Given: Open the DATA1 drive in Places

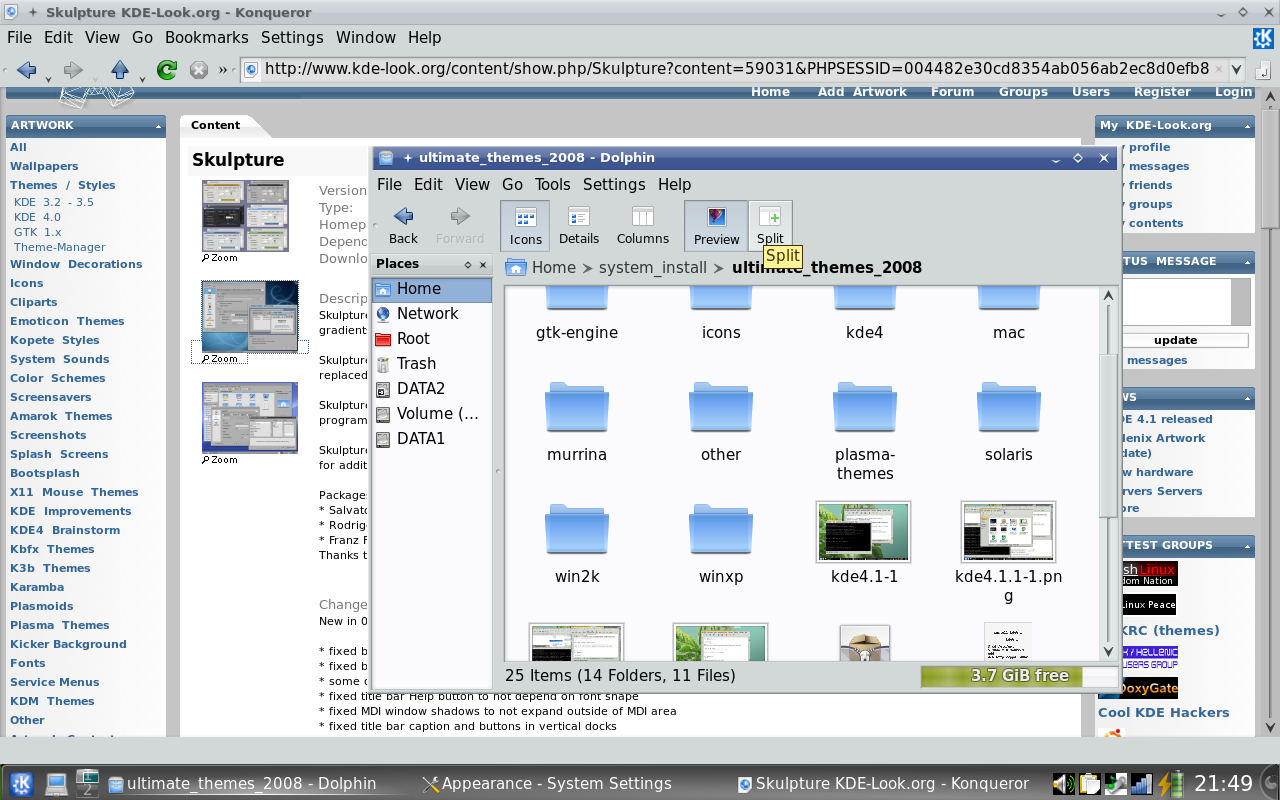Looking at the screenshot, I should point(432,438).
